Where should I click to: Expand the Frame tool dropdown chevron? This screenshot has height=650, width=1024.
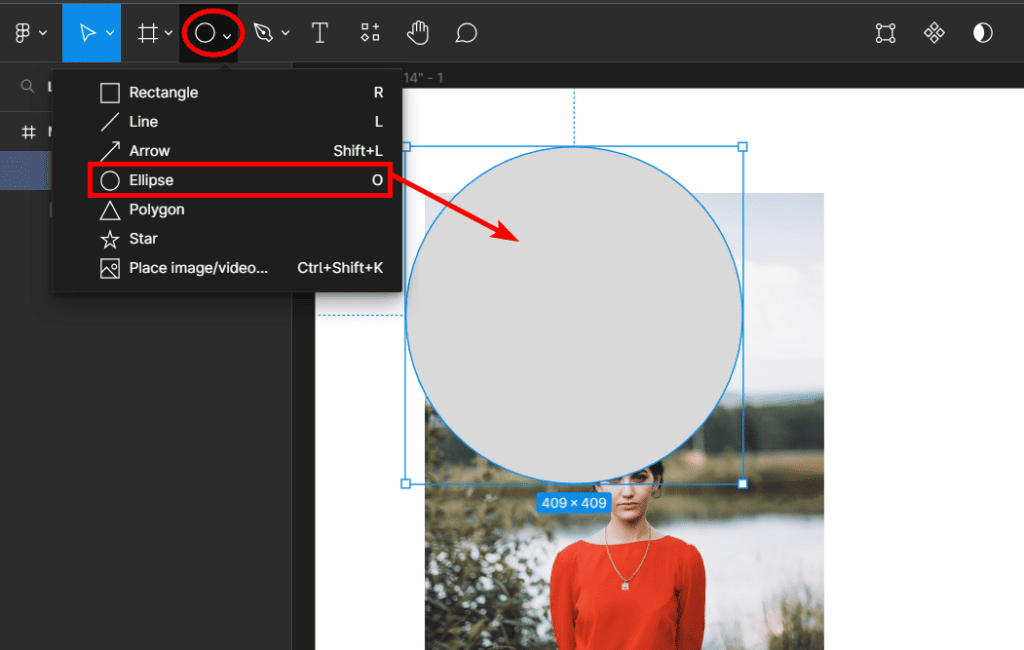pos(168,34)
